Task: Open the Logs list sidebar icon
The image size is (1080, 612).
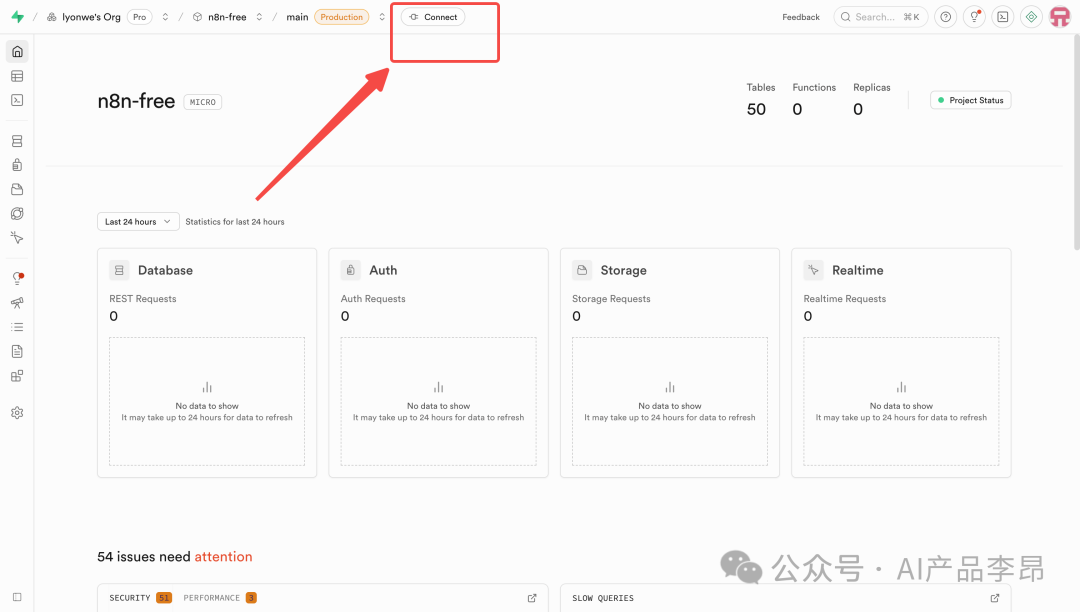Action: coord(17,327)
